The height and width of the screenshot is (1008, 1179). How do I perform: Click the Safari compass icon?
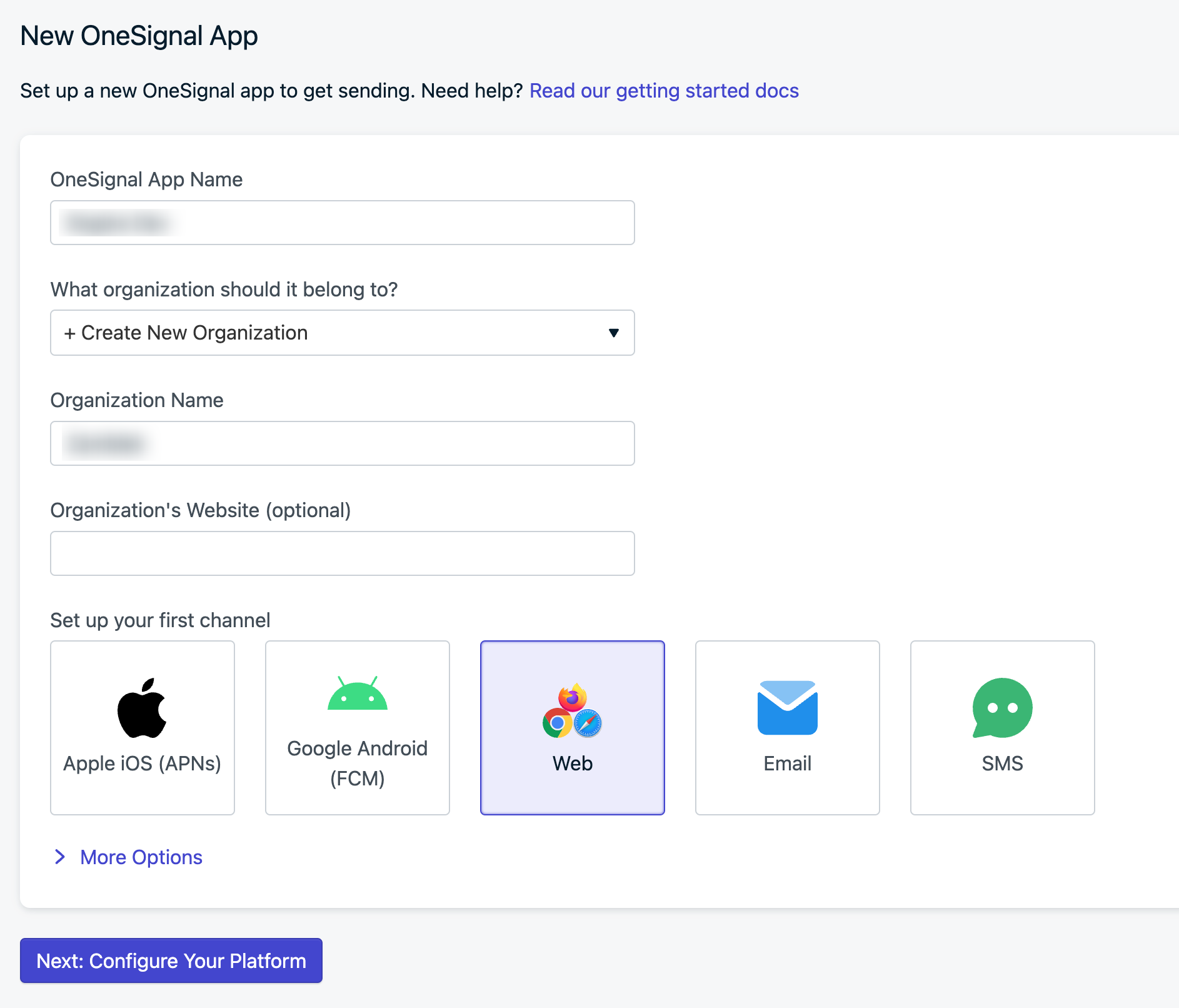[x=588, y=723]
